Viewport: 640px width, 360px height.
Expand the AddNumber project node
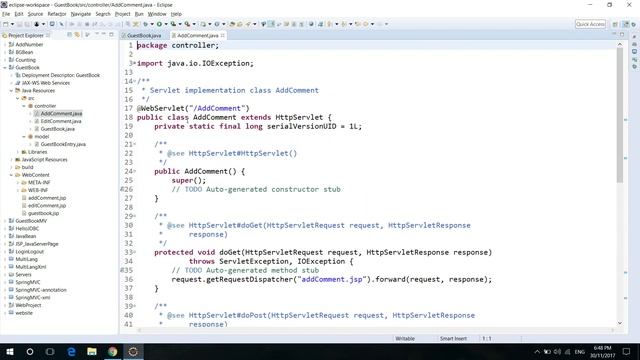[5, 44]
